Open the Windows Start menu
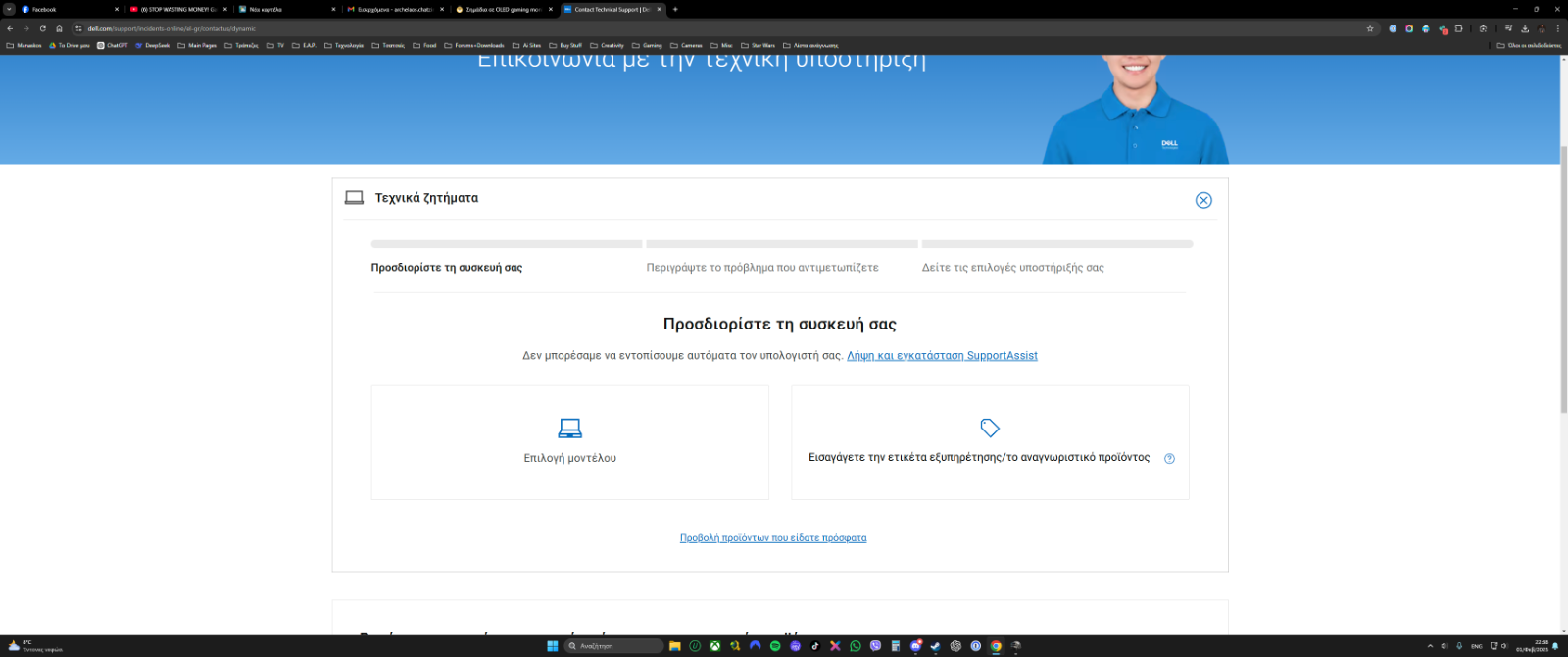 pos(552,646)
